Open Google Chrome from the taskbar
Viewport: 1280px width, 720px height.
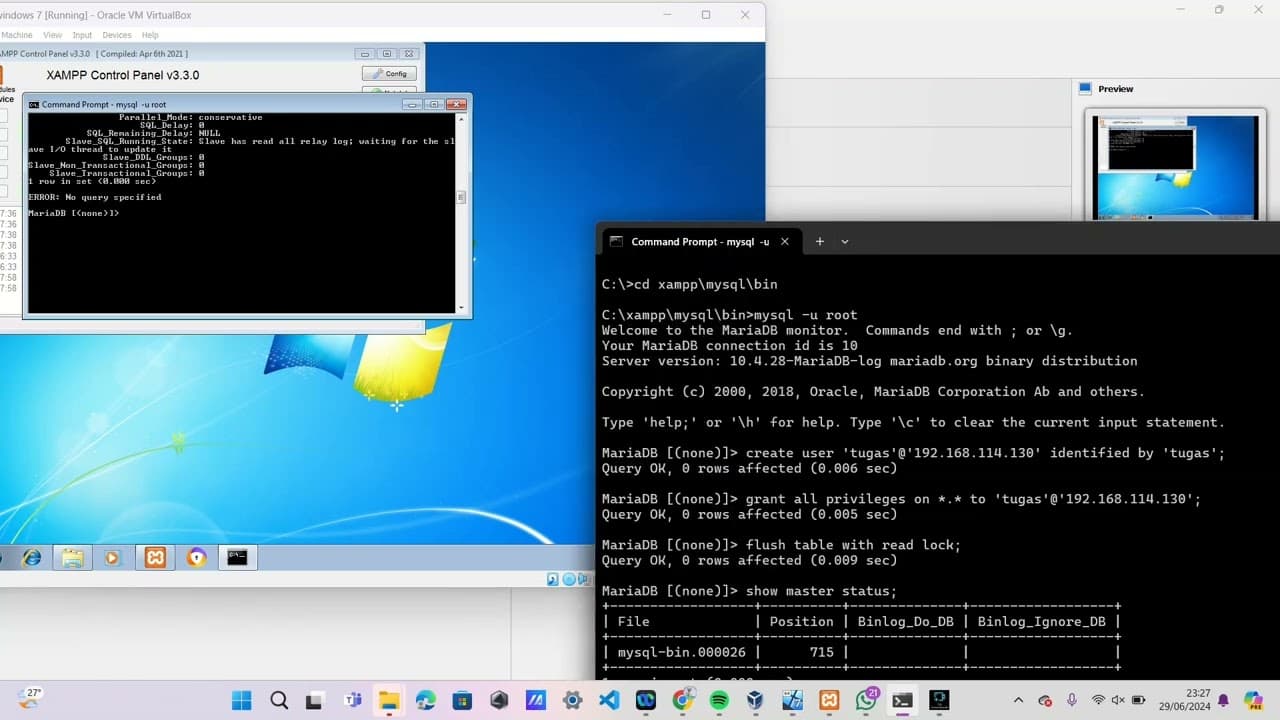pos(682,700)
